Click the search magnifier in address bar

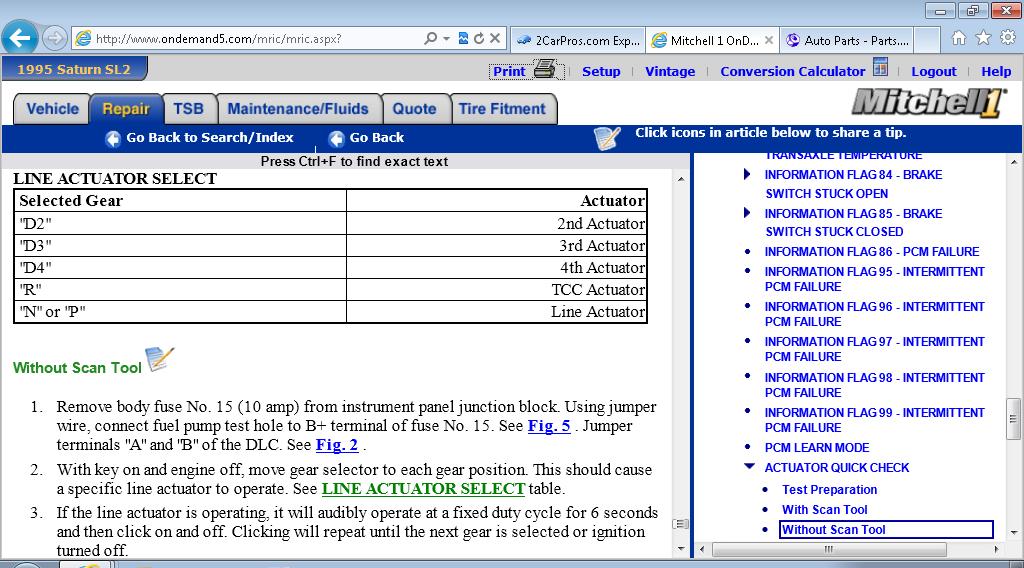(430, 39)
